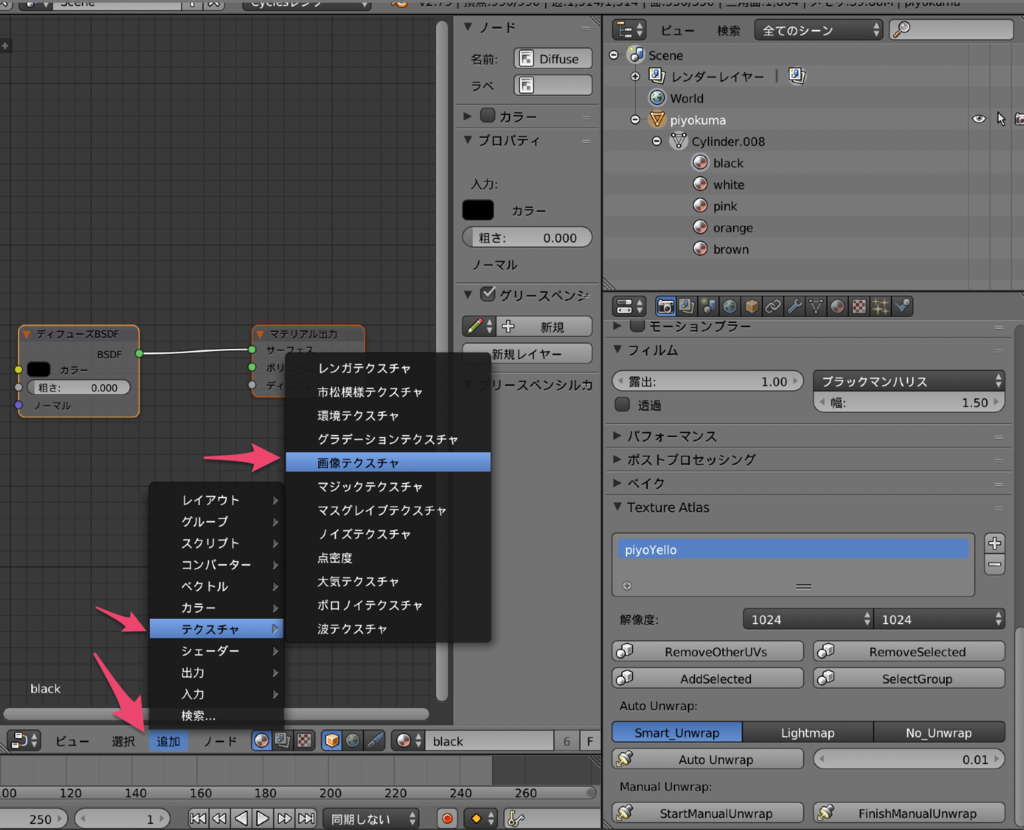Toggle visibility eye for piyokuma

tap(978, 120)
